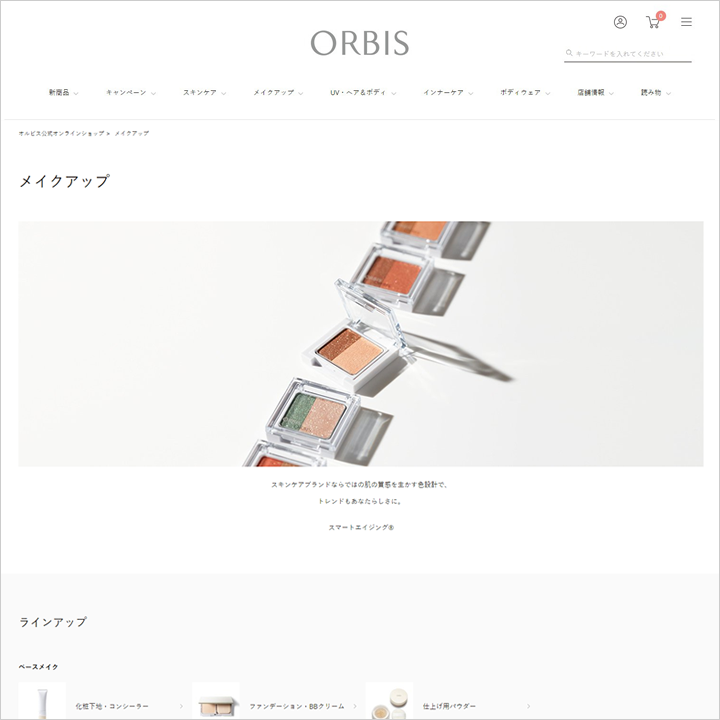Go to オルビス公式オンラインショップ breadcrumb link
Viewport: 720px width, 720px height.
coord(61,134)
